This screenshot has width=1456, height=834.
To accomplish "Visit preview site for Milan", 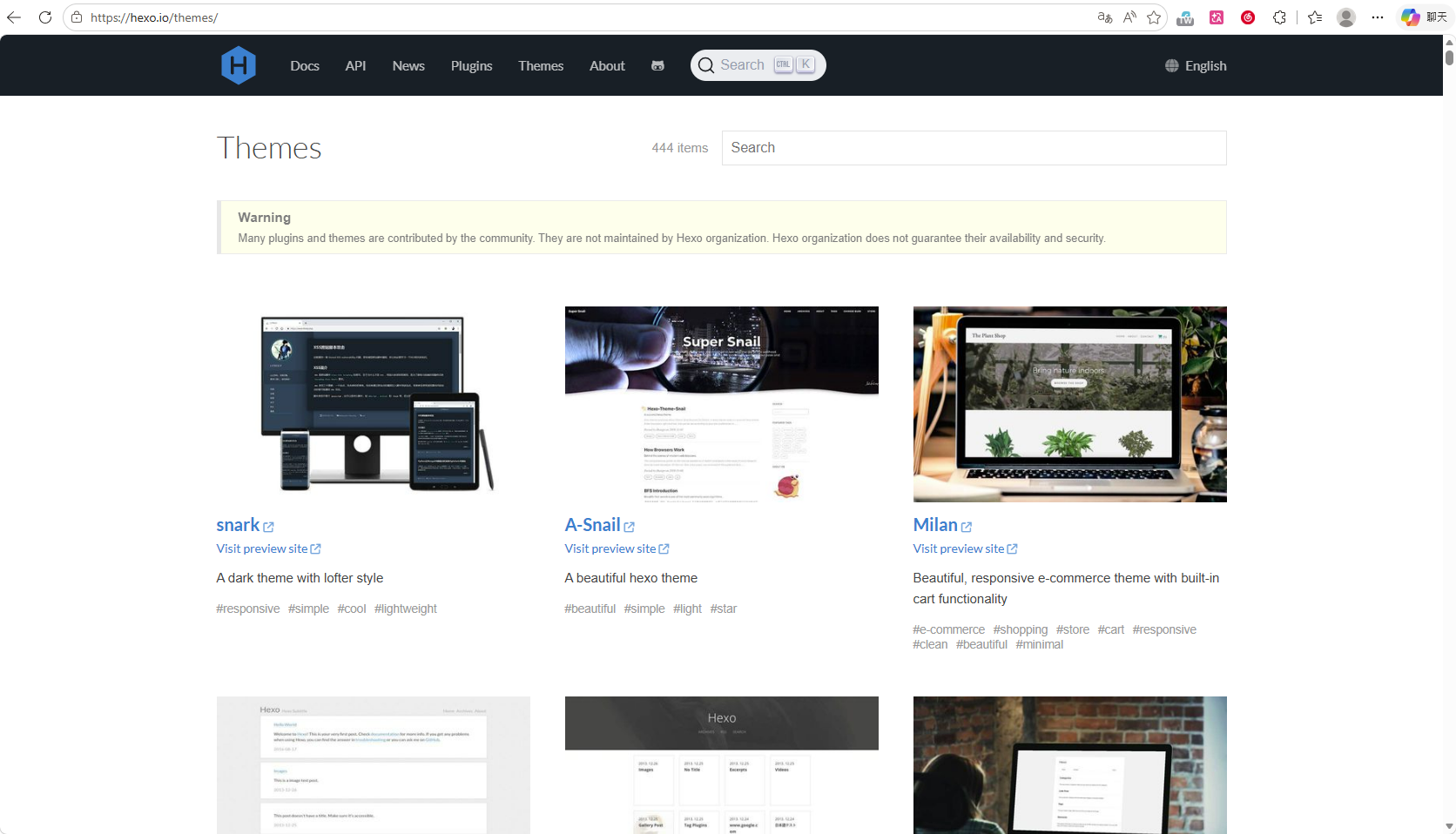I will pyautogui.click(x=965, y=548).
